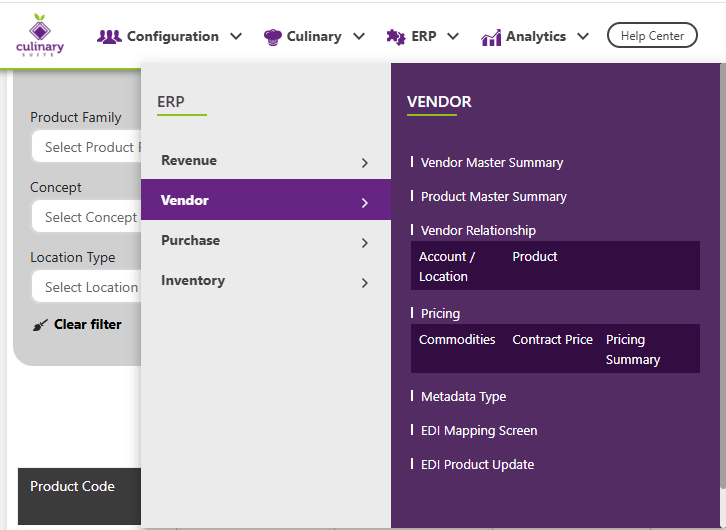Expand the Inventory submenu arrow
Viewport: 726px width, 530px height.
[x=365, y=283]
